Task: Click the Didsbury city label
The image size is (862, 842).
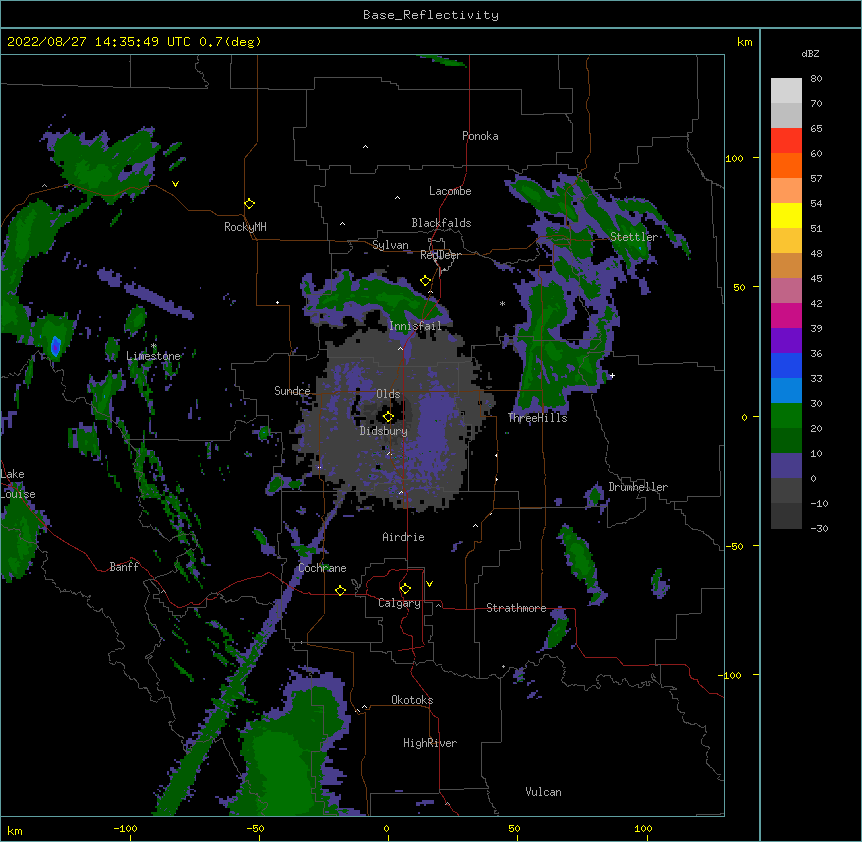Action: point(384,431)
